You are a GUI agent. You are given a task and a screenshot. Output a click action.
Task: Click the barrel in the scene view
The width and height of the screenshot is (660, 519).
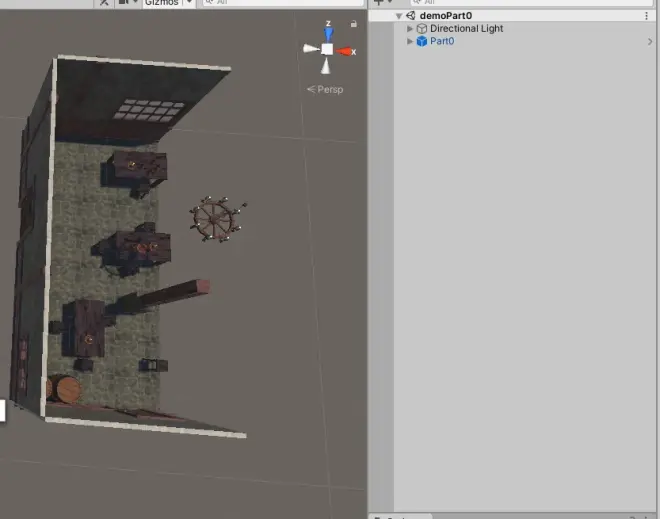(x=67, y=390)
